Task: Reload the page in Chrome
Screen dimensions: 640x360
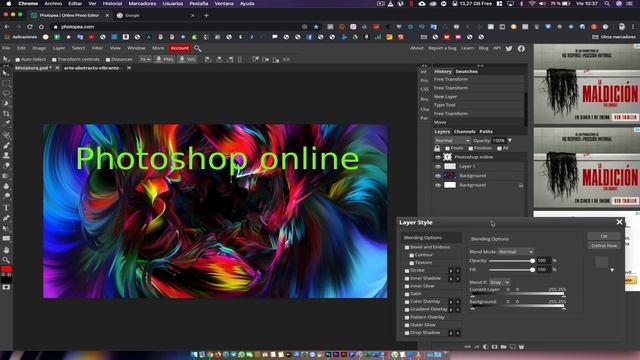Action: click(30, 27)
